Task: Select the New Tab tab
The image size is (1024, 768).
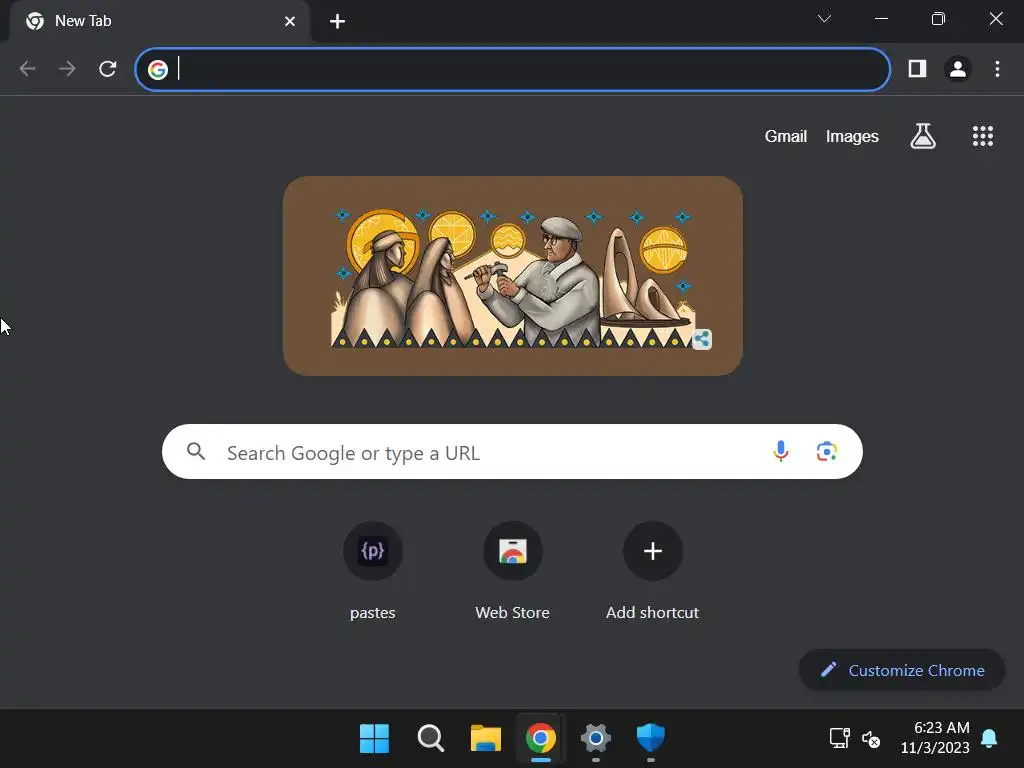Action: (159, 22)
